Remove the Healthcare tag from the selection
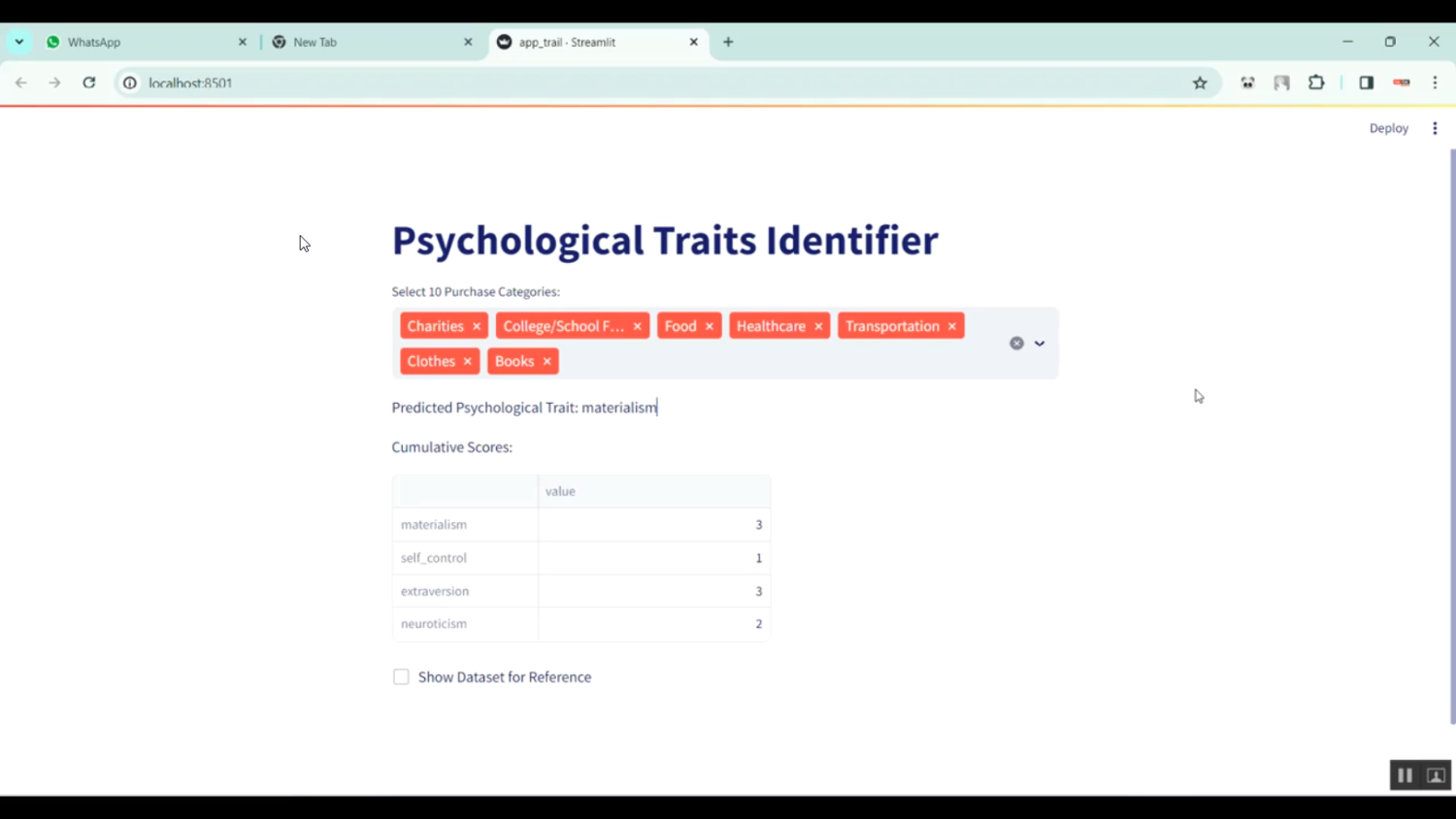The width and height of the screenshot is (1456, 819). coord(817,325)
